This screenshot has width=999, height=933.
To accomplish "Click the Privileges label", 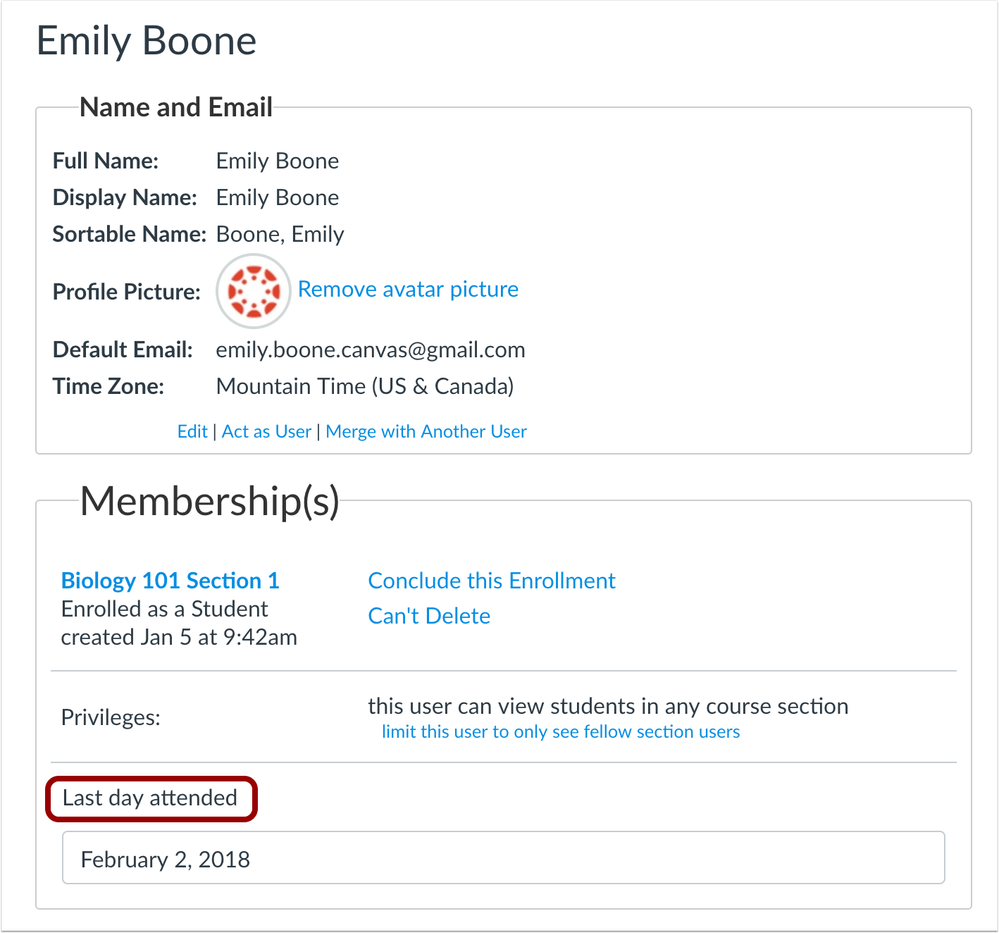I will pos(110,718).
